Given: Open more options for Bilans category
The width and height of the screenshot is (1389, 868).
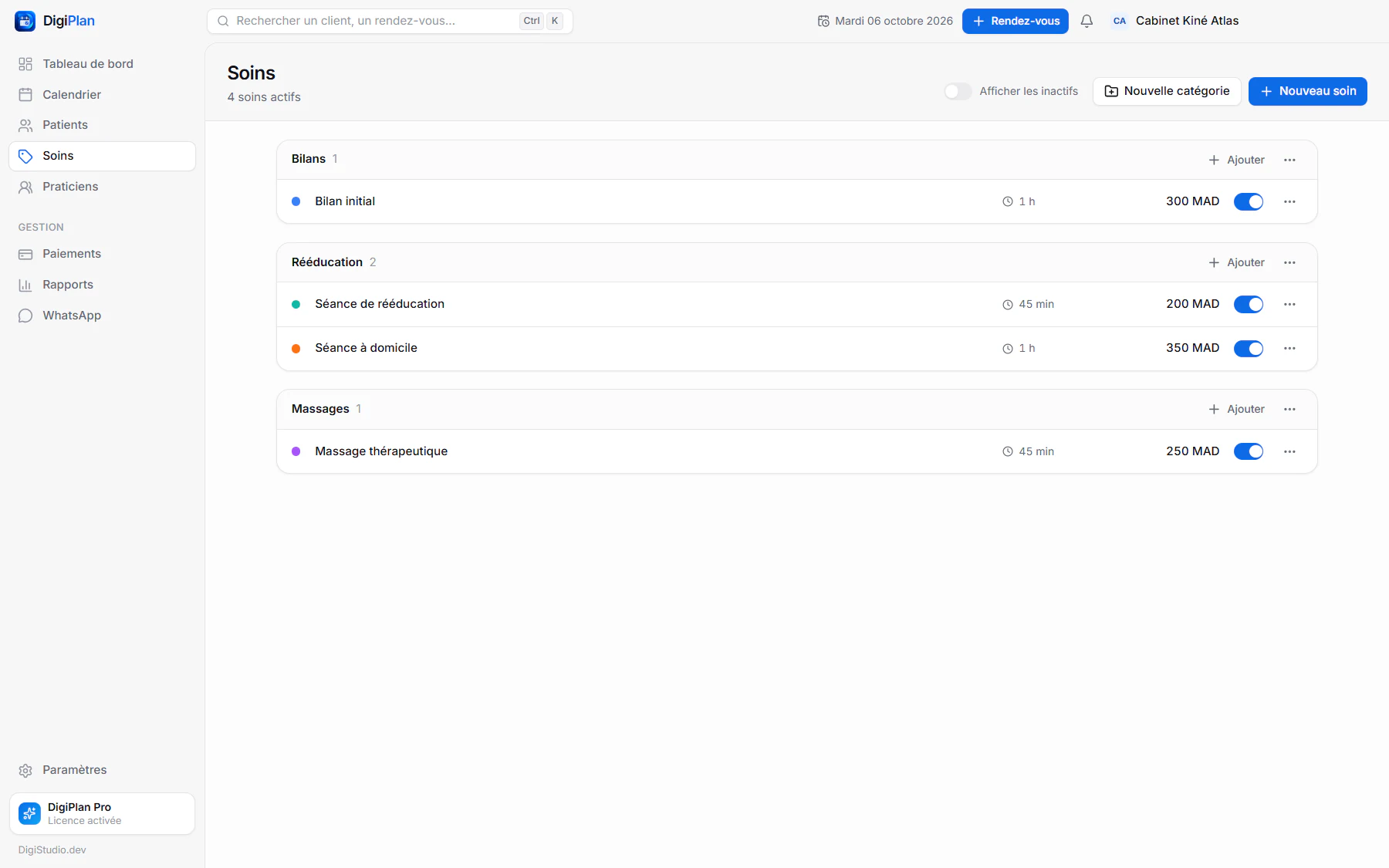Looking at the screenshot, I should point(1289,160).
